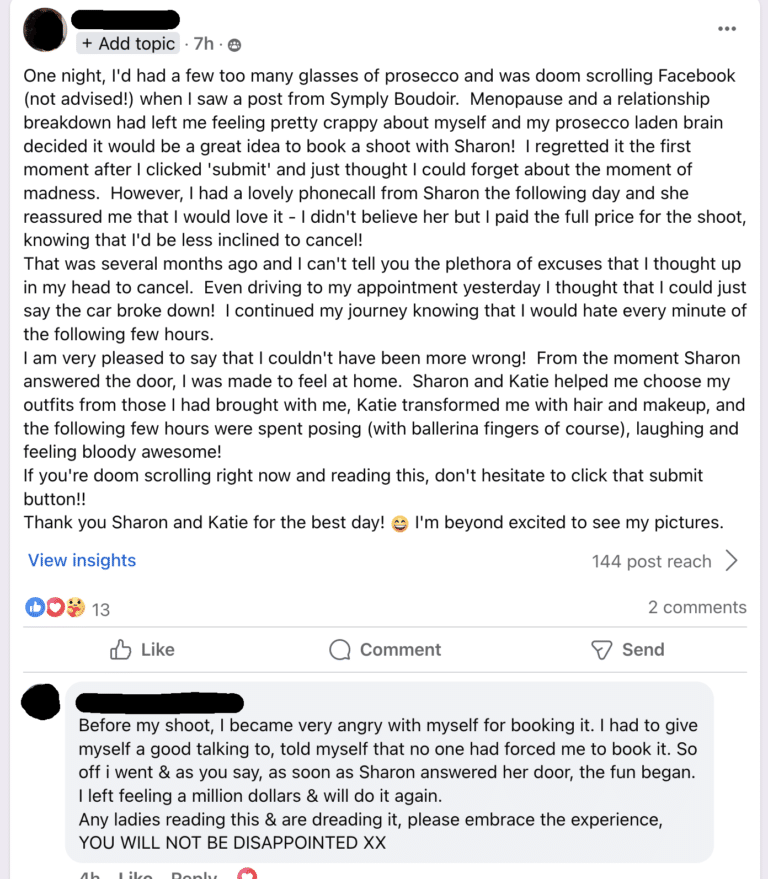Click the audience icon beside the 7h timestamp
Screen dimensions: 768x879
[x=234, y=45]
